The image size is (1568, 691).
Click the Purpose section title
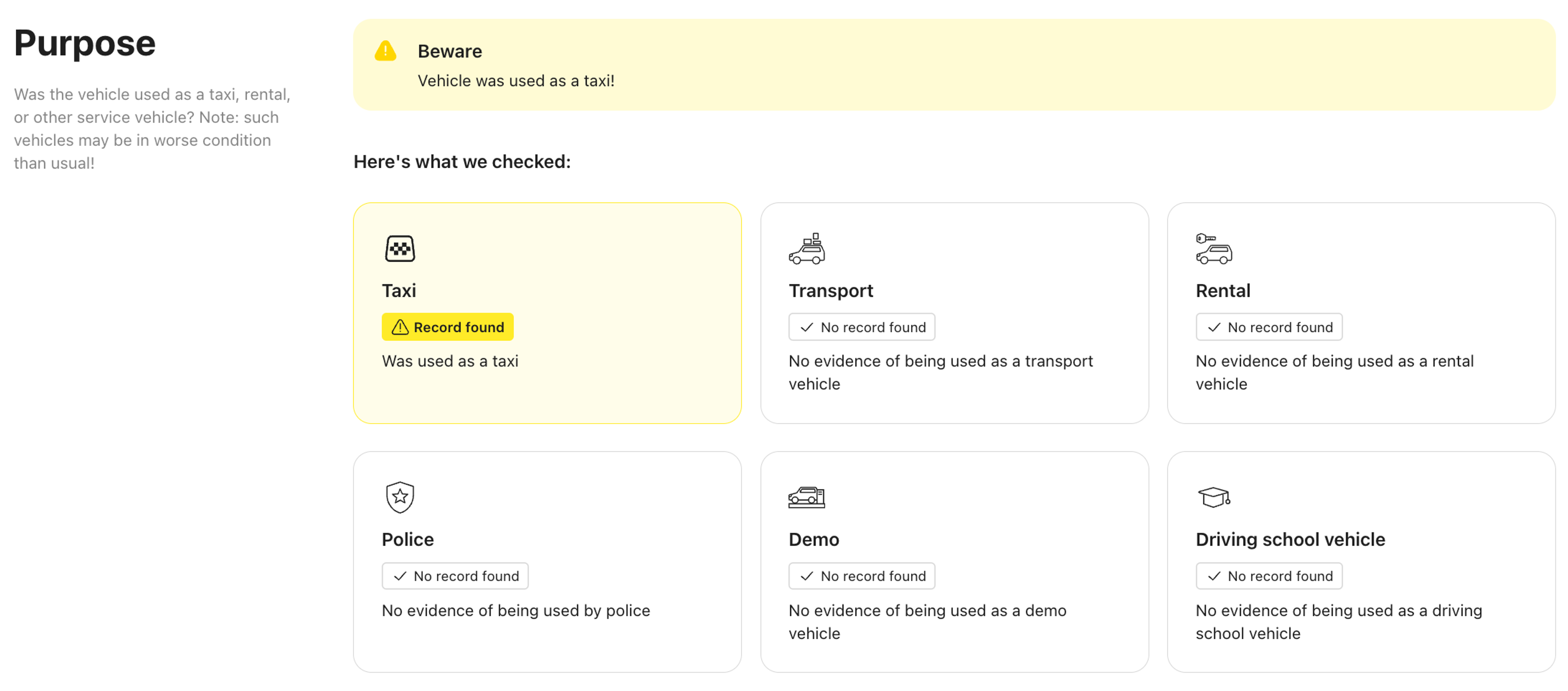(85, 43)
